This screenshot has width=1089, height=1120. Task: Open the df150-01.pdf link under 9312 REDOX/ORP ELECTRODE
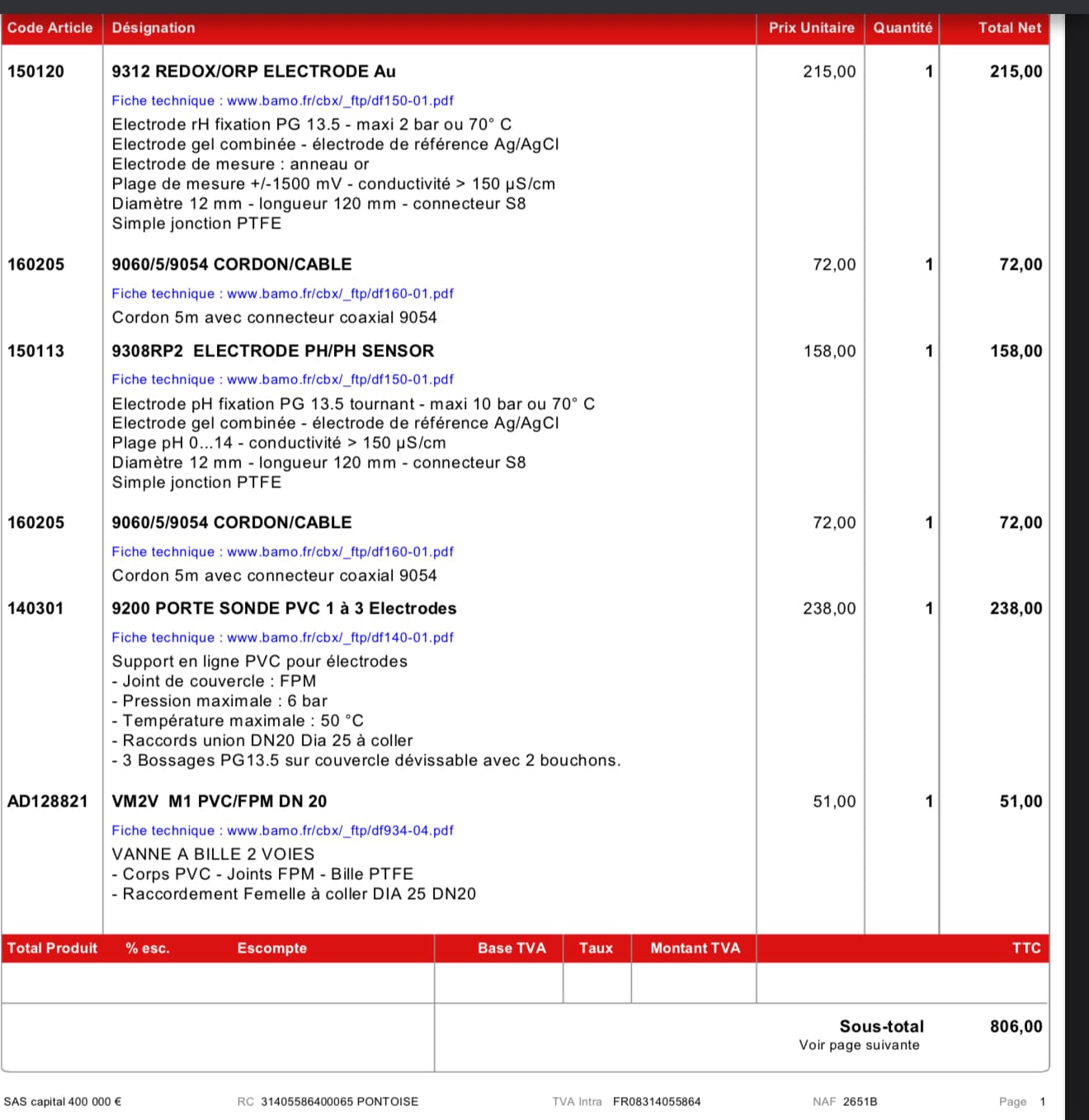click(x=340, y=101)
